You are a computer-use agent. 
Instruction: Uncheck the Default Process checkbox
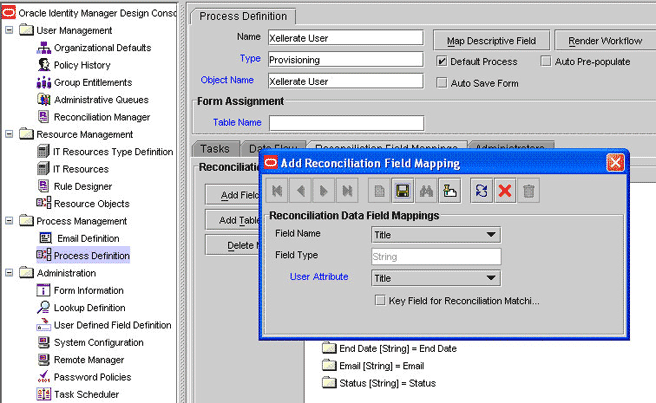pos(441,62)
